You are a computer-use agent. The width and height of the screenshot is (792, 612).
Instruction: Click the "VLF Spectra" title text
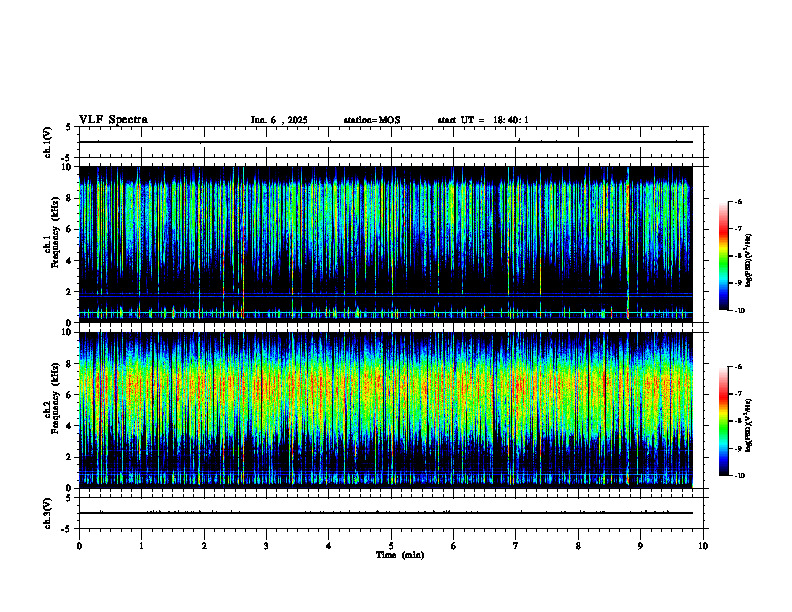point(113,120)
